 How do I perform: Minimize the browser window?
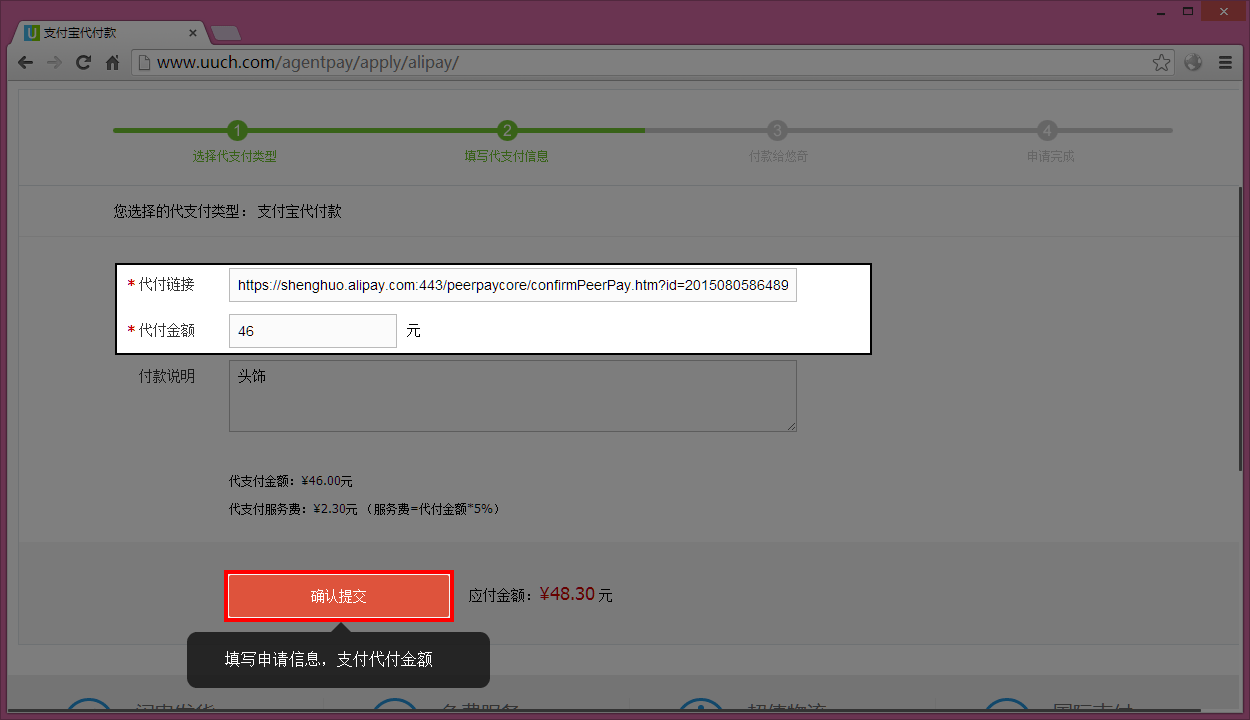coord(1159,11)
